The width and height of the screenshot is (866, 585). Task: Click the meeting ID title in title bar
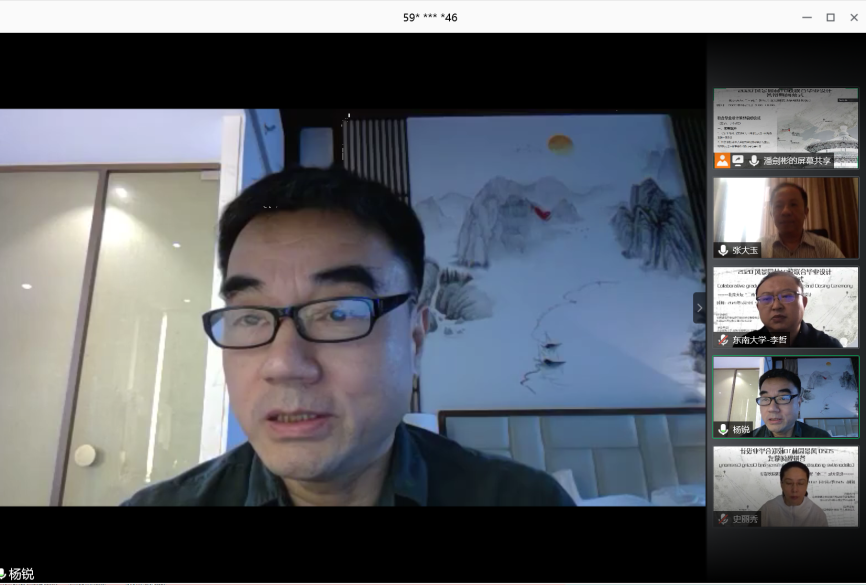pyautogui.click(x=430, y=17)
